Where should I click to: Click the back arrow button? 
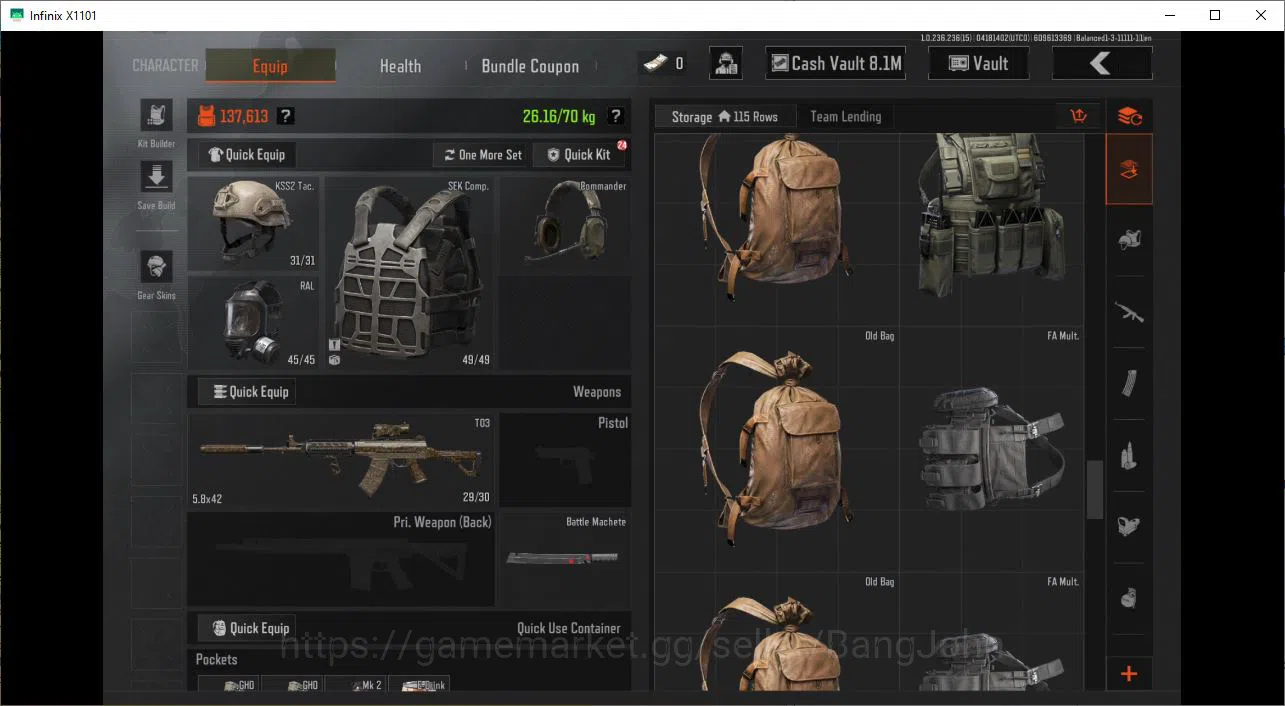[x=1101, y=63]
